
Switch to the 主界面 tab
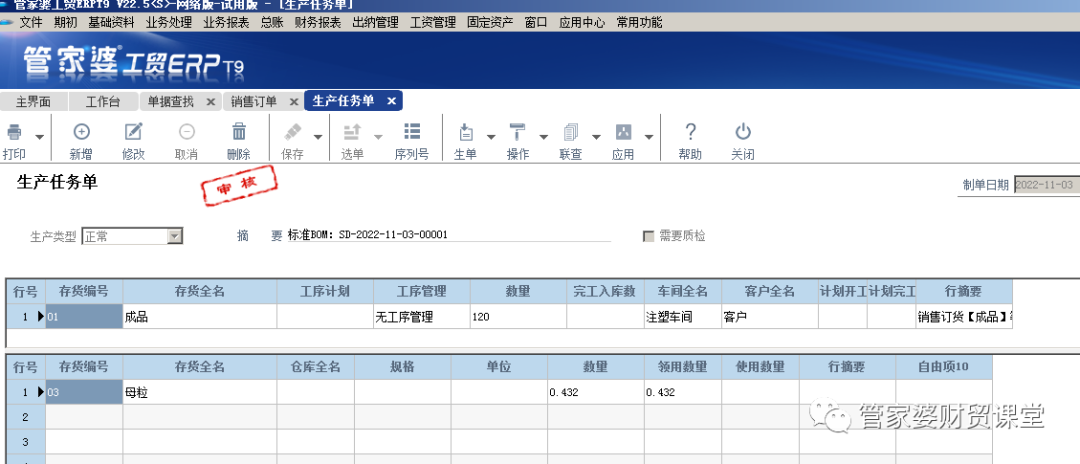[x=34, y=101]
